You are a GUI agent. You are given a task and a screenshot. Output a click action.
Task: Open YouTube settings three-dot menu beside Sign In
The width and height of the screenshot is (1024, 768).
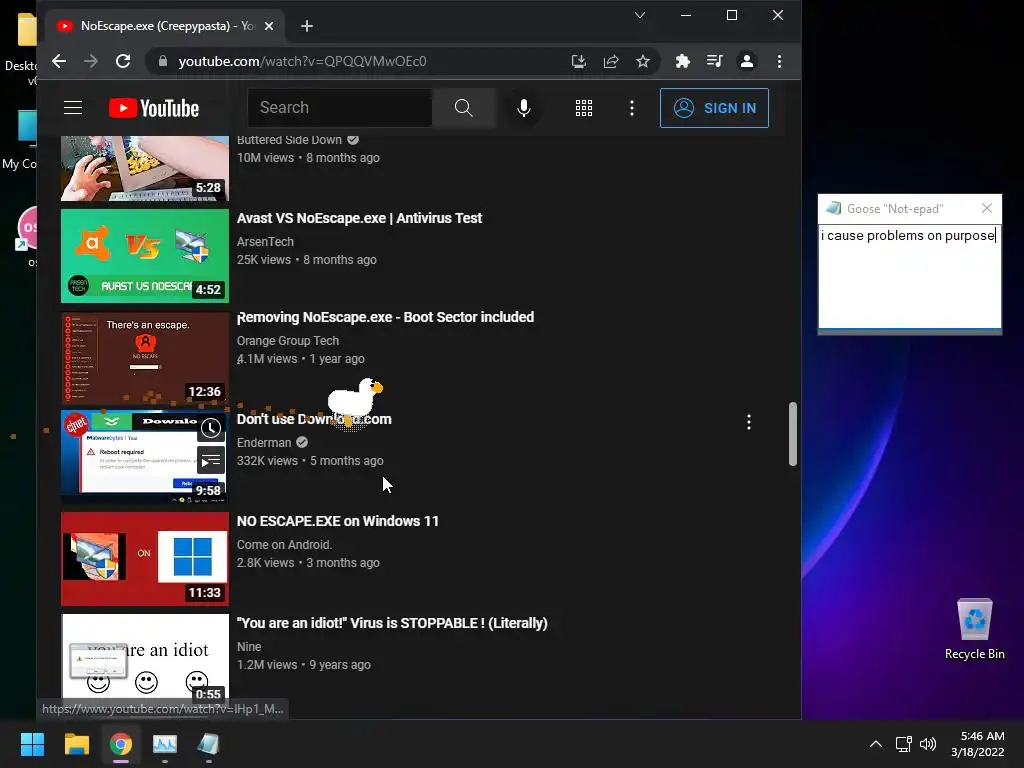(x=632, y=108)
